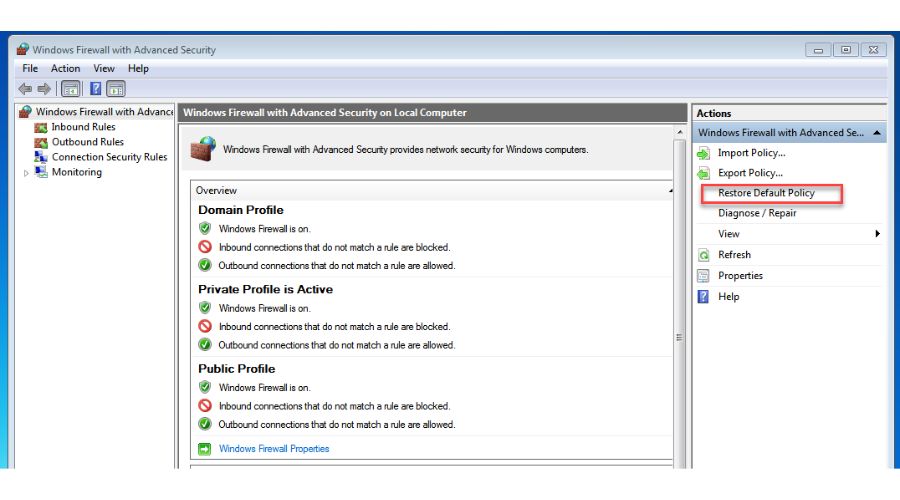Image resolution: width=900 pixels, height=500 pixels.
Task: Click Private Profile outbound allowed green icon
Action: coord(205,344)
